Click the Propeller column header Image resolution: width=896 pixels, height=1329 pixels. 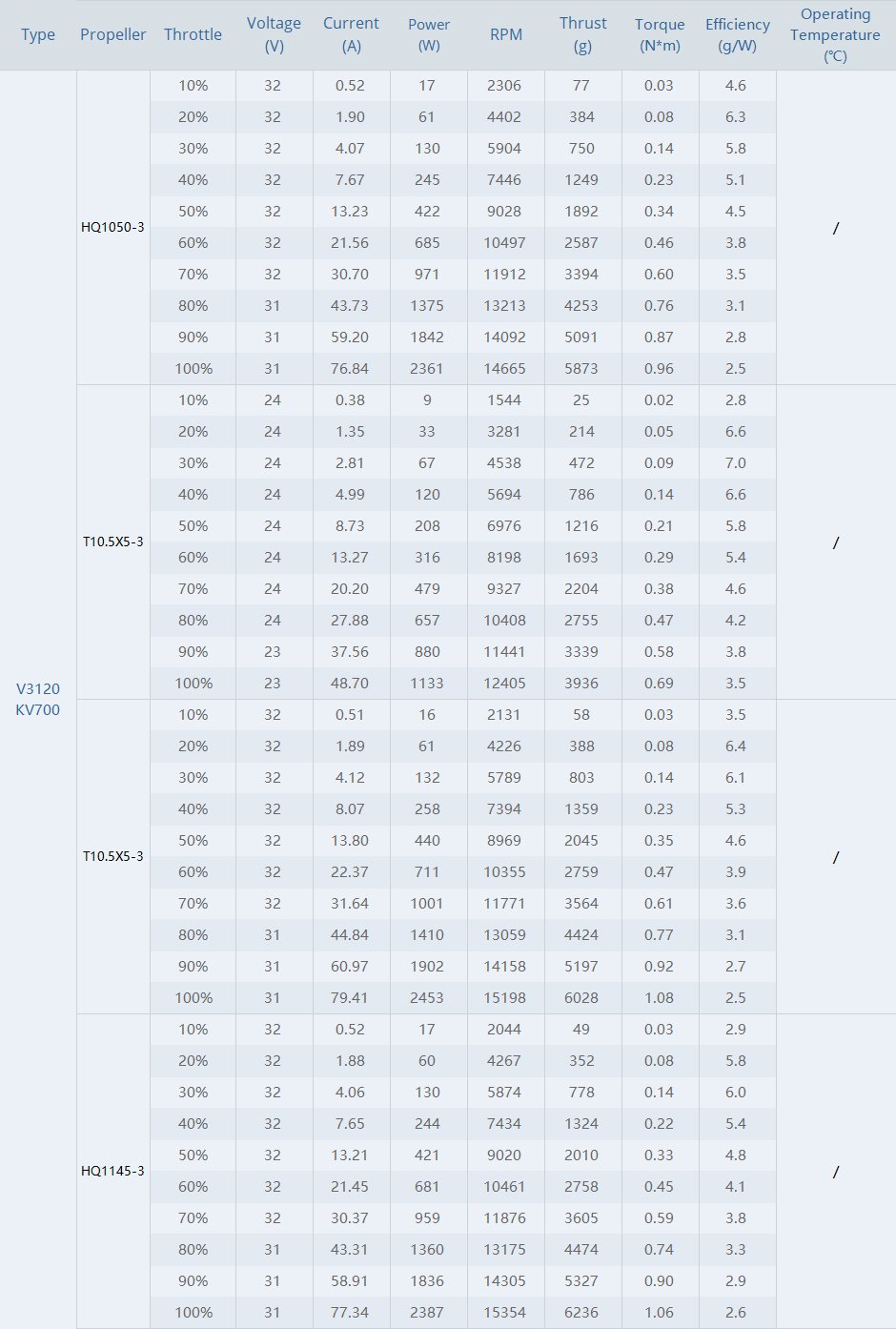coord(112,35)
